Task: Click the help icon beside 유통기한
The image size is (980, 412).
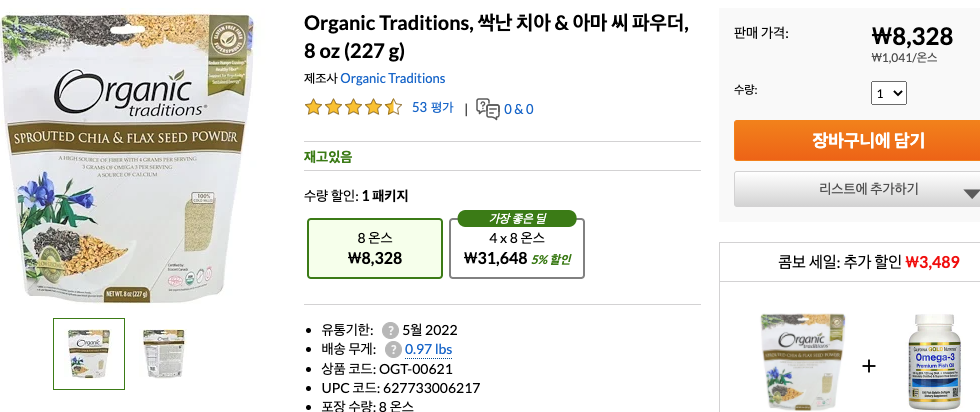Action: pos(389,330)
